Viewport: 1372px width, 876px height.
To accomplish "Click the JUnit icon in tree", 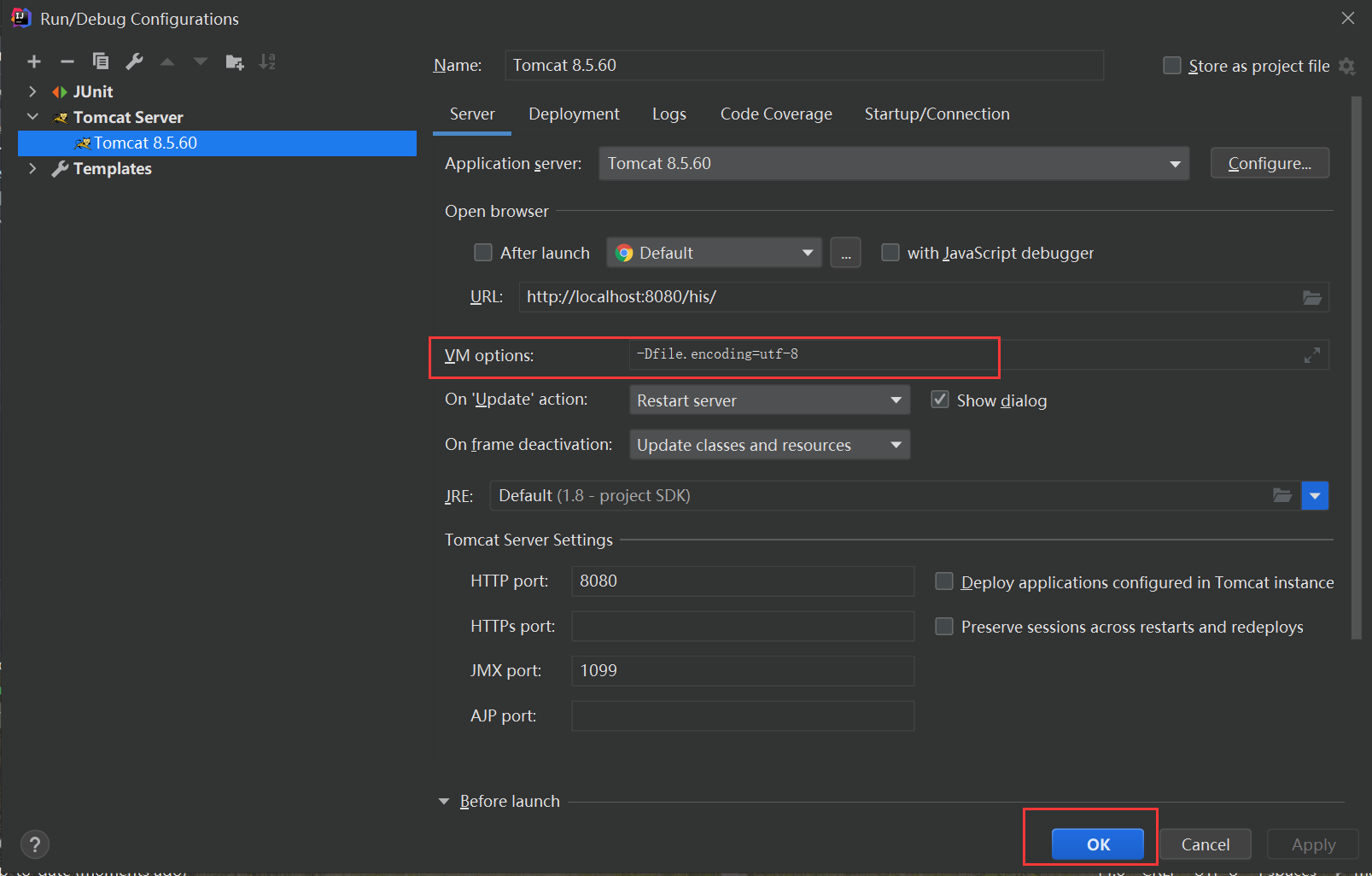I will (60, 91).
